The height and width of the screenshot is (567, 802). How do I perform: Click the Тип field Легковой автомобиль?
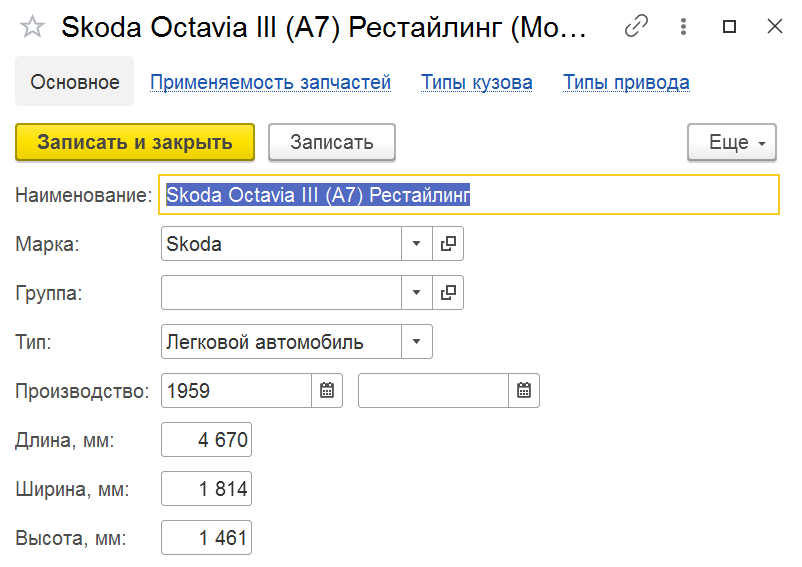pyautogui.click(x=281, y=342)
